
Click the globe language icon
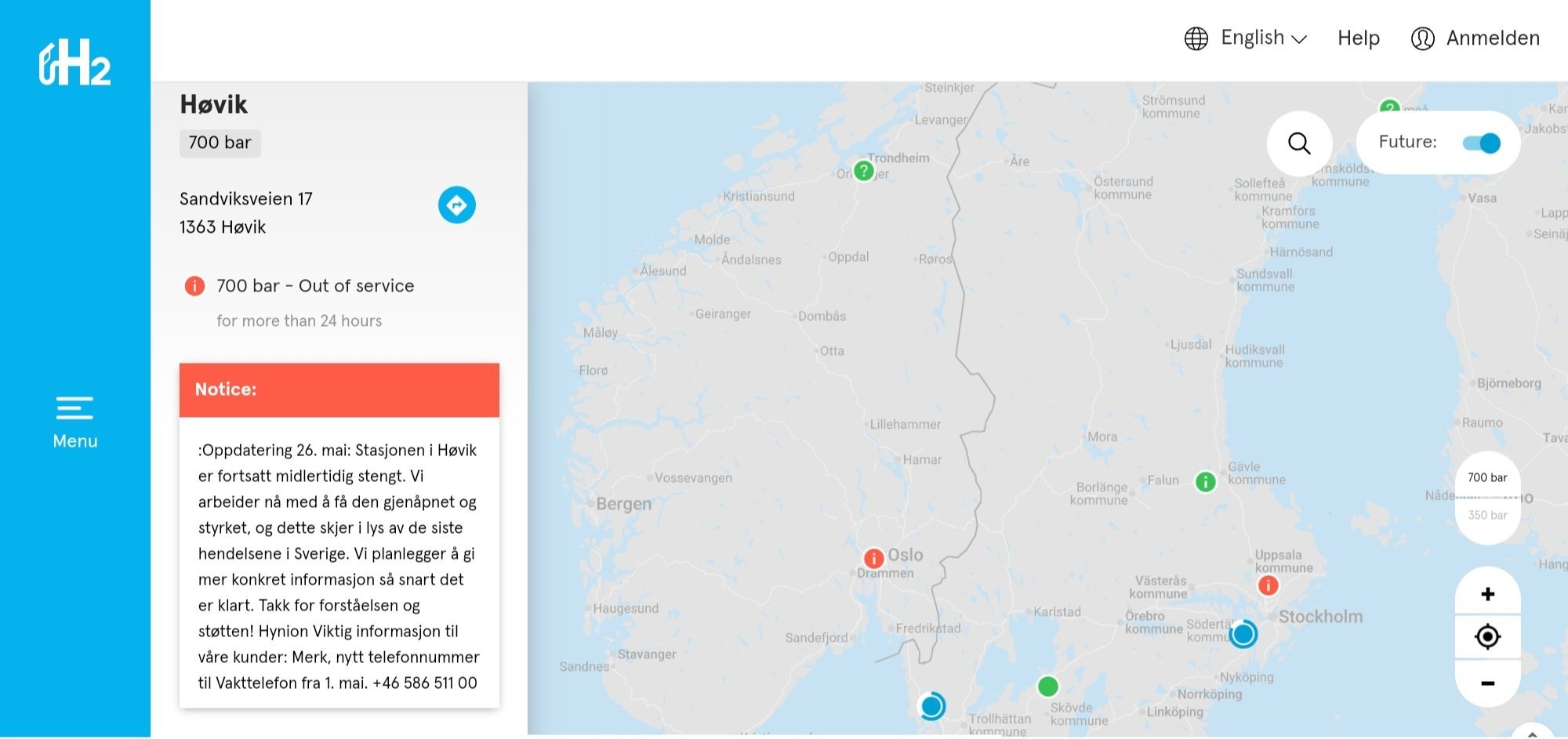1196,38
